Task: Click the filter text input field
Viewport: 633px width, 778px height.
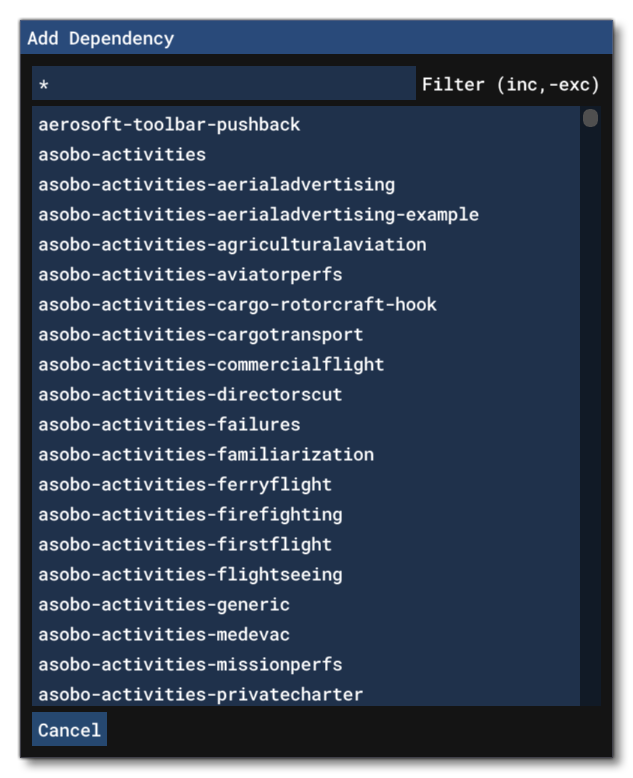Action: point(223,84)
